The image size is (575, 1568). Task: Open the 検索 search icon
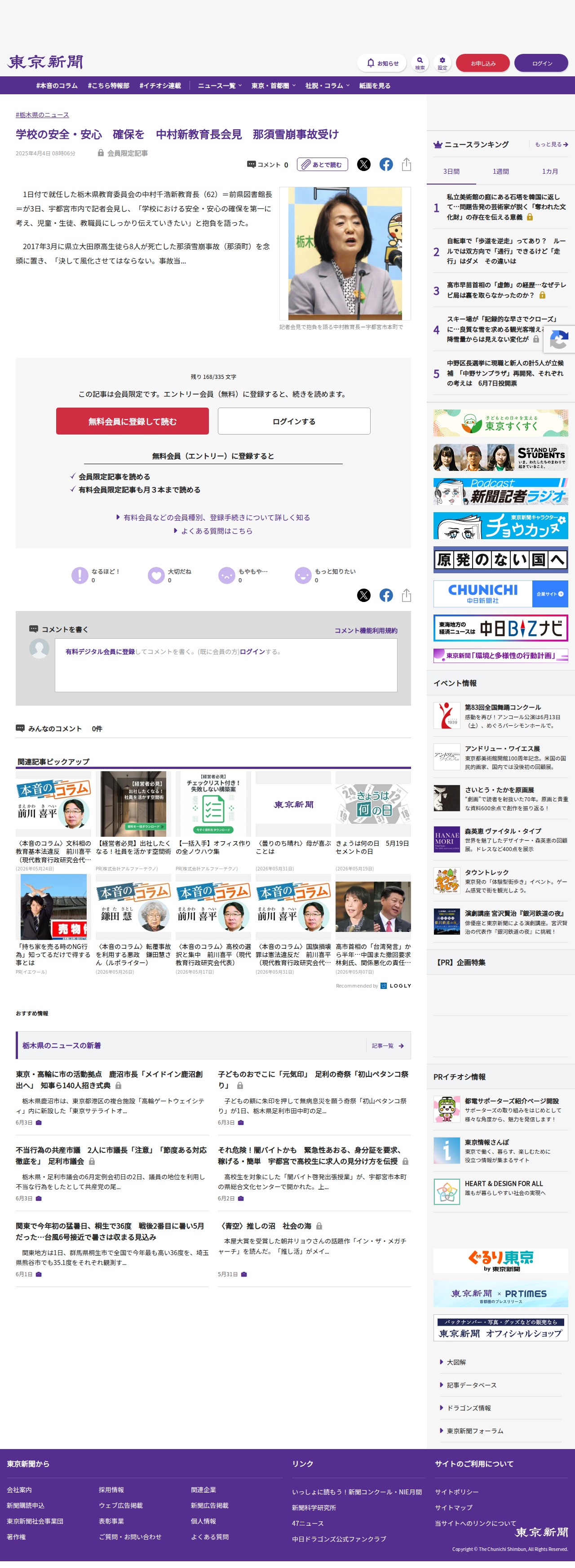pos(420,63)
